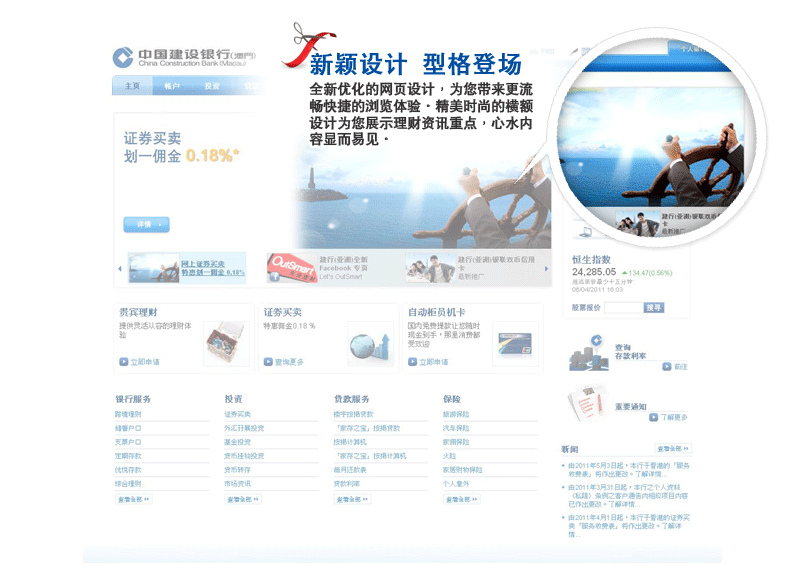Click the 查询存款利率 heading text
The image size is (800, 566).
pos(631,352)
